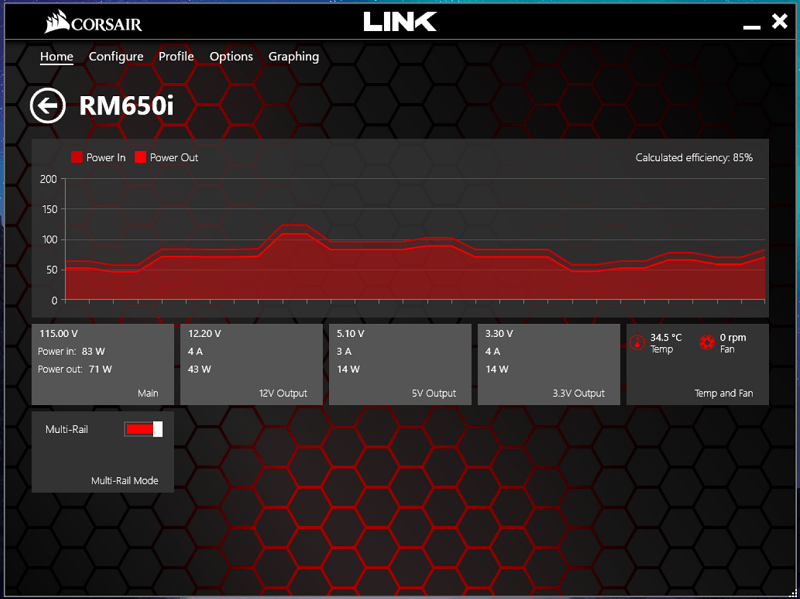800x599 pixels.
Task: Click the Power Out legend label
Action: click(174, 158)
